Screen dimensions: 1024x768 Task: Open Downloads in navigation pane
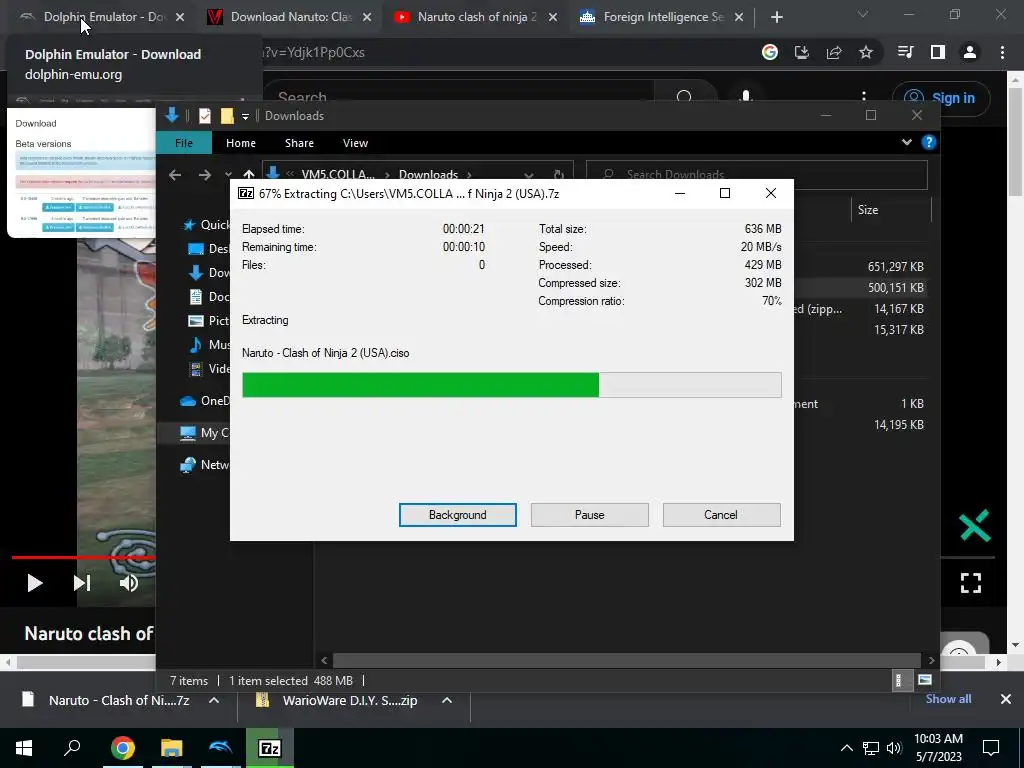click(208, 273)
